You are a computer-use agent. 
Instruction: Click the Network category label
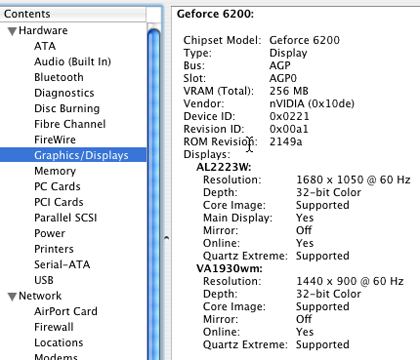[40, 296]
